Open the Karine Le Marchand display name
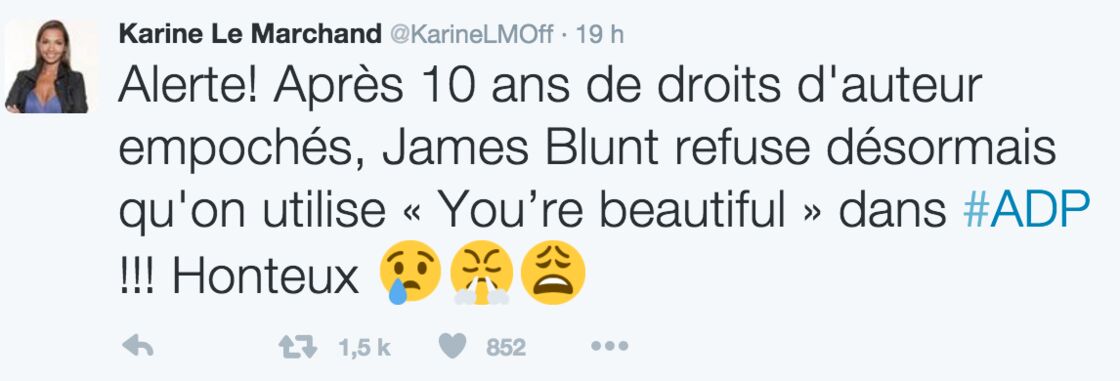Screen dimensions: 1120x381 point(249,34)
